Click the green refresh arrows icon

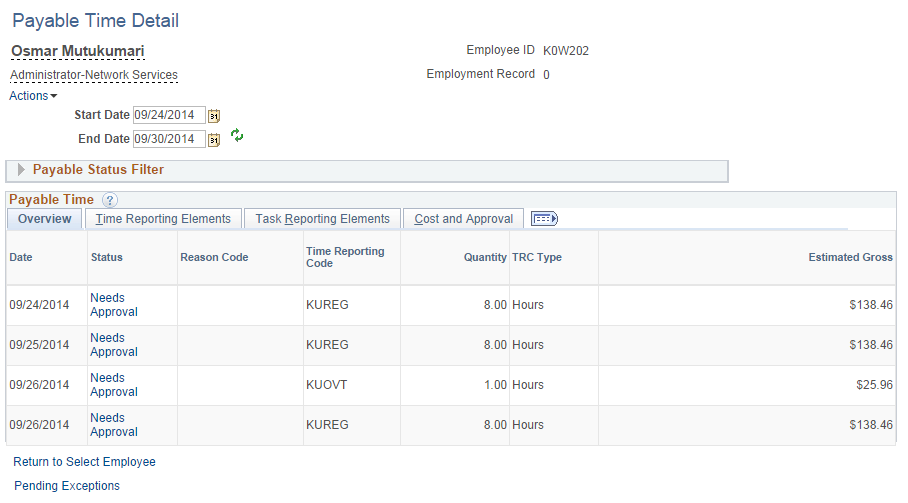click(237, 135)
